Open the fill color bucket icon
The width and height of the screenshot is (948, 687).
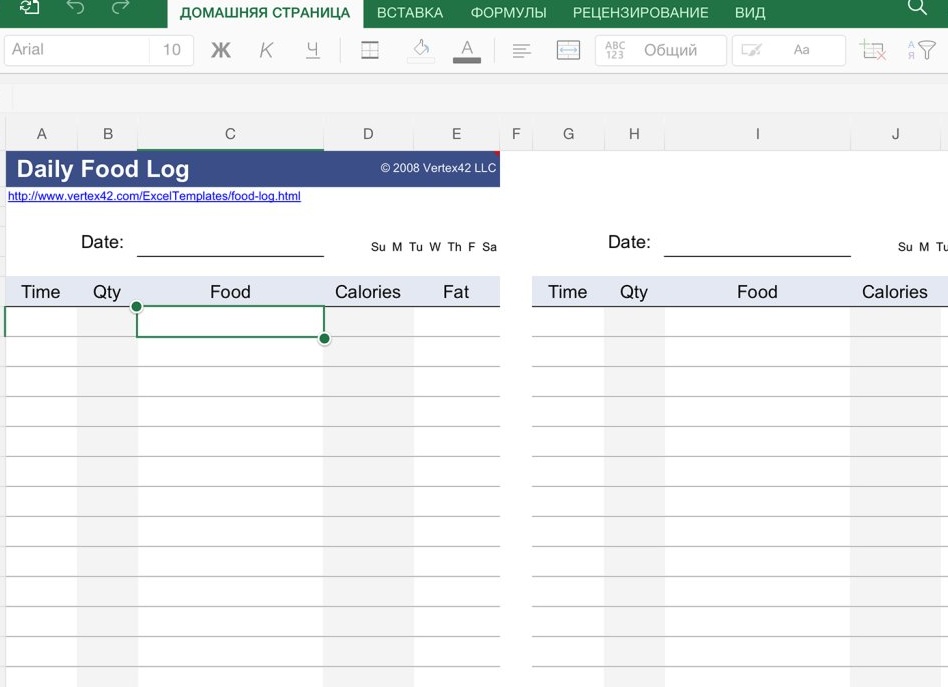419,50
